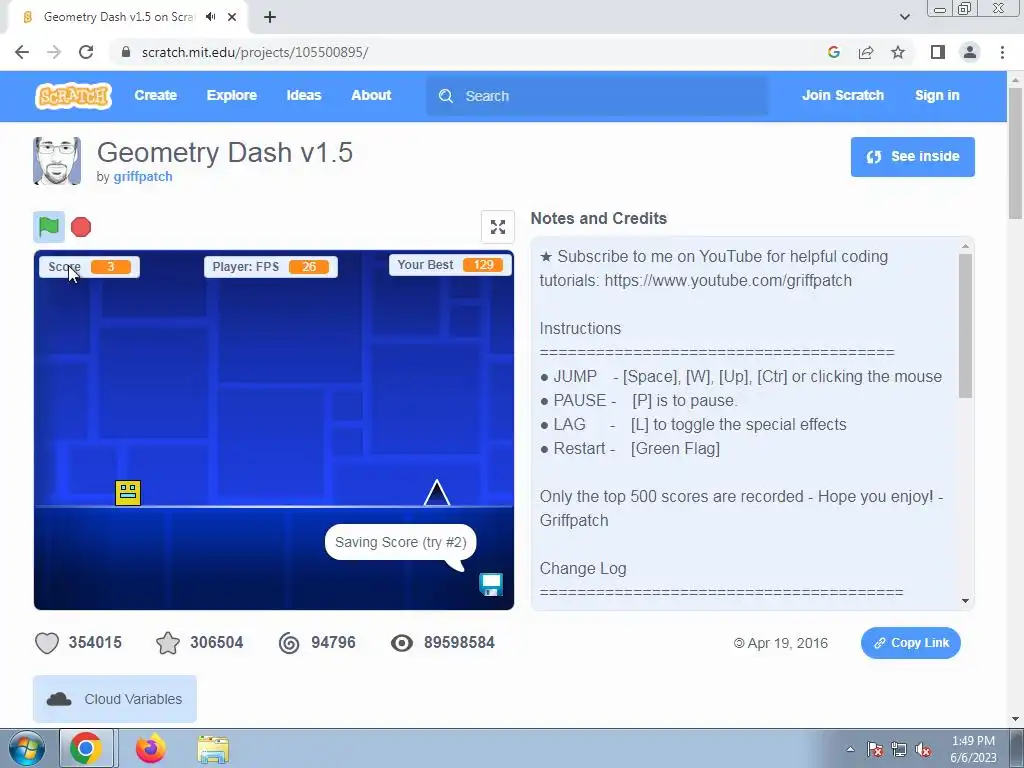Viewport: 1024px width, 768px height.
Task: Click the notes scroll up arrow
Action: (965, 246)
